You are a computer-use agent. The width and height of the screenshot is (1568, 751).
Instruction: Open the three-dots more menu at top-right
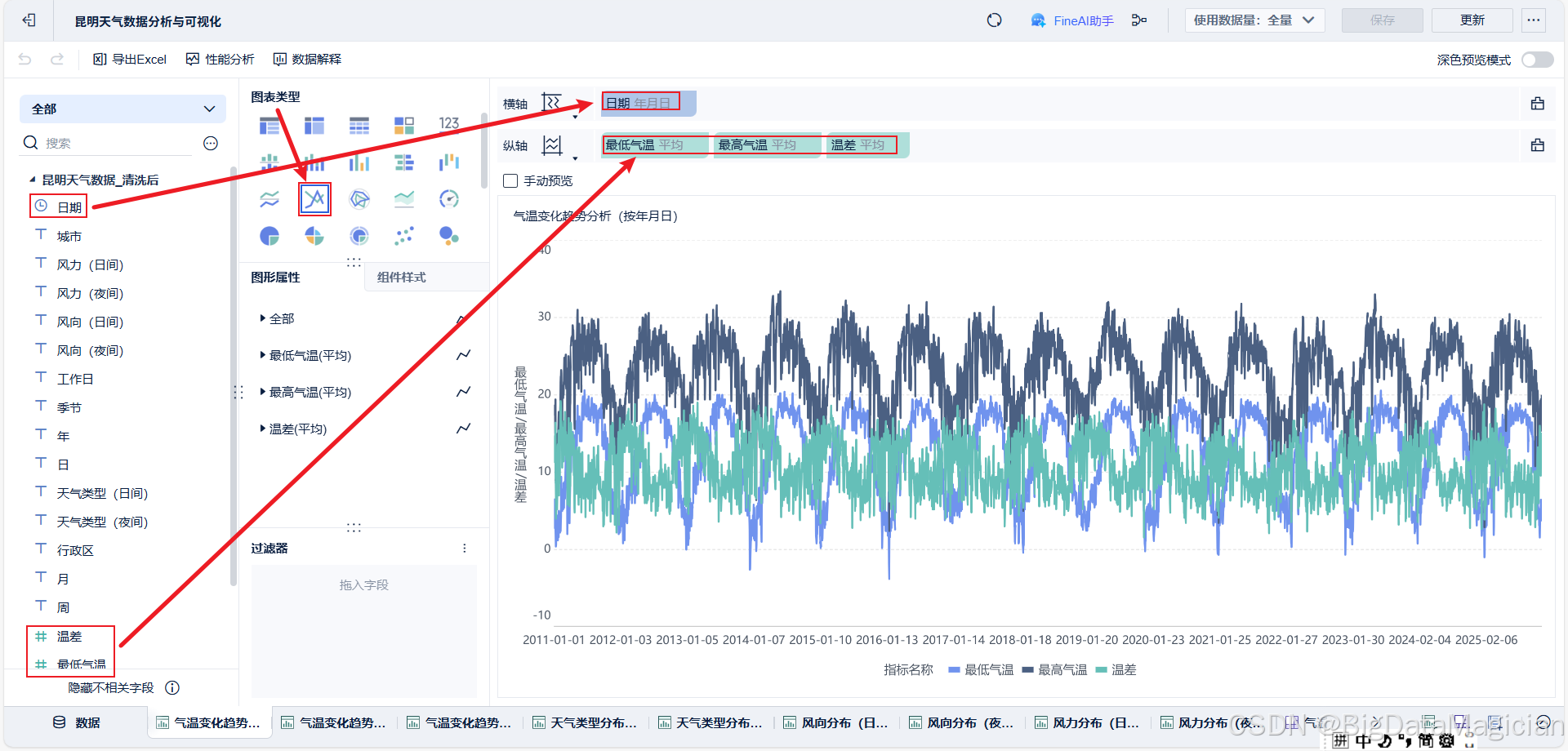pyautogui.click(x=1534, y=20)
